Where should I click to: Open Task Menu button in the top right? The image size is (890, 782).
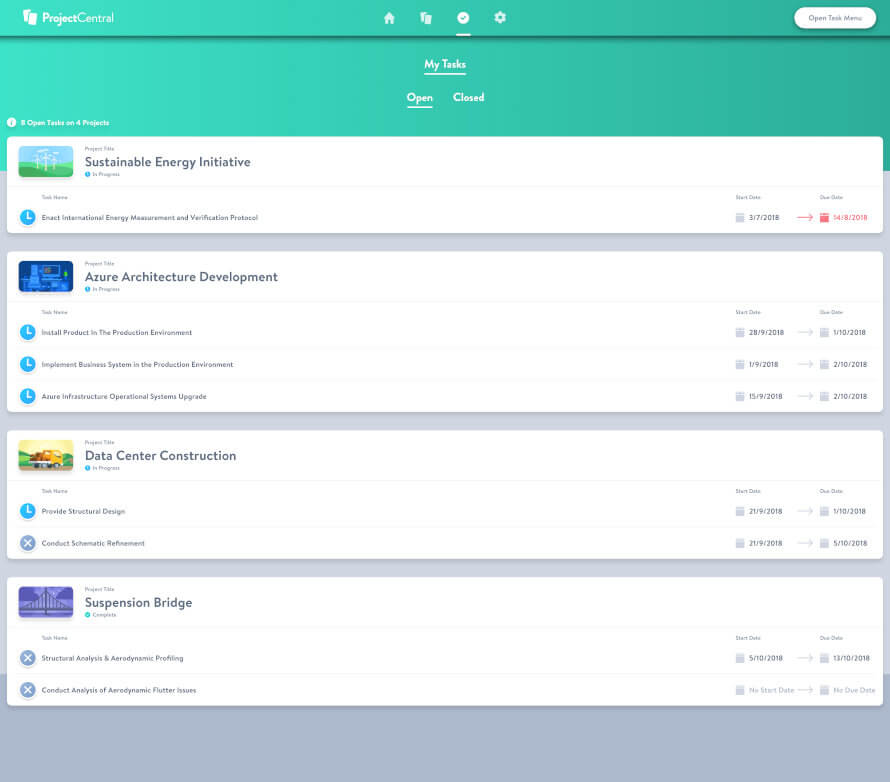click(x=834, y=17)
